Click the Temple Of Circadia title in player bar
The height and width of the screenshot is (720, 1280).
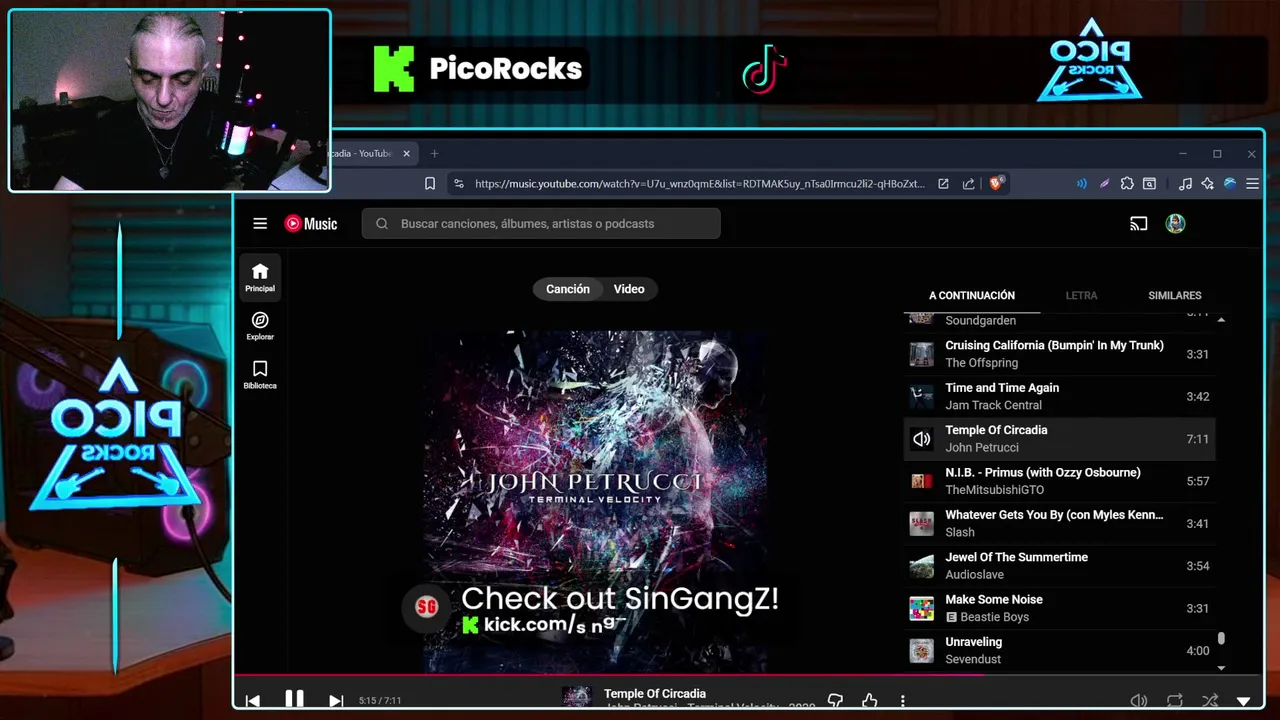655,693
